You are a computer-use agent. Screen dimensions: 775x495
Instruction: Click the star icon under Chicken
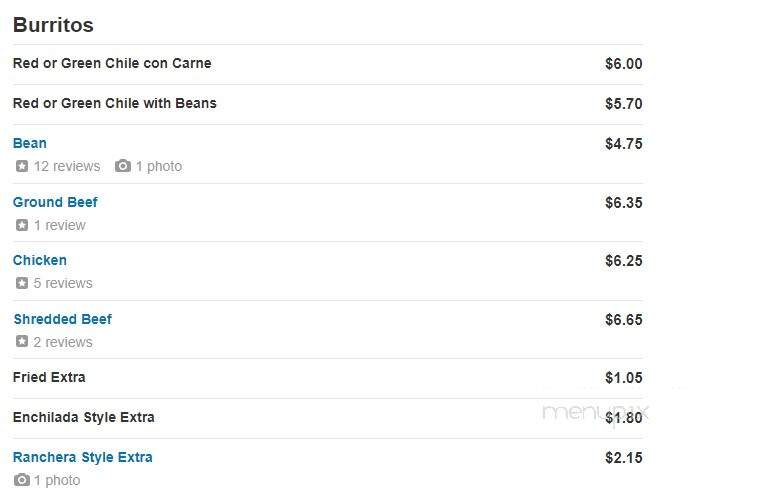coord(22,283)
